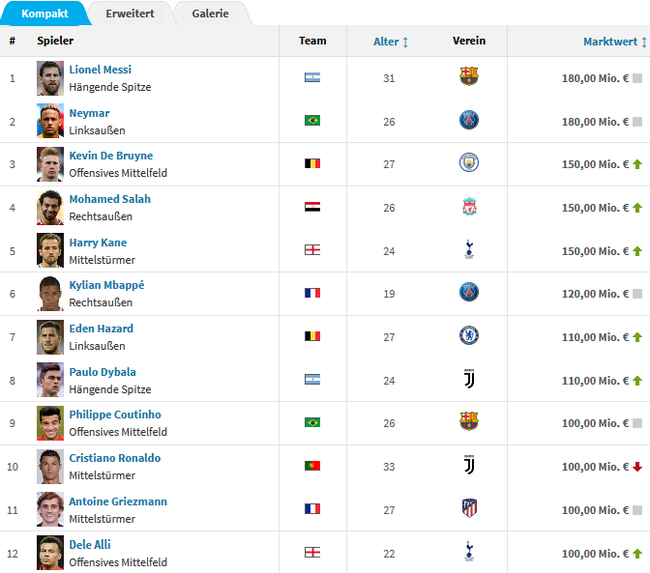Click the Chelsea club crest
Image resolution: width=650 pixels, height=573 pixels.
pyautogui.click(x=469, y=335)
